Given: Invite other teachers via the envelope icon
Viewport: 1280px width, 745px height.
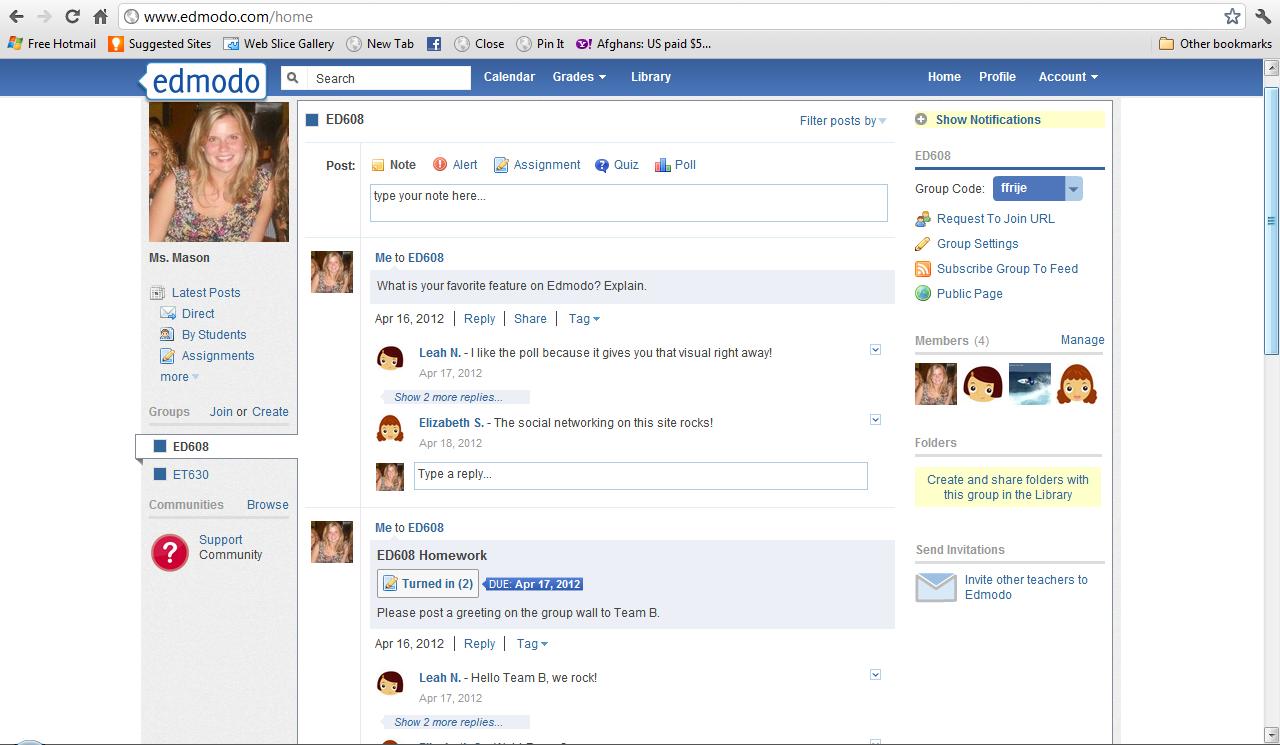Looking at the screenshot, I should (935, 588).
